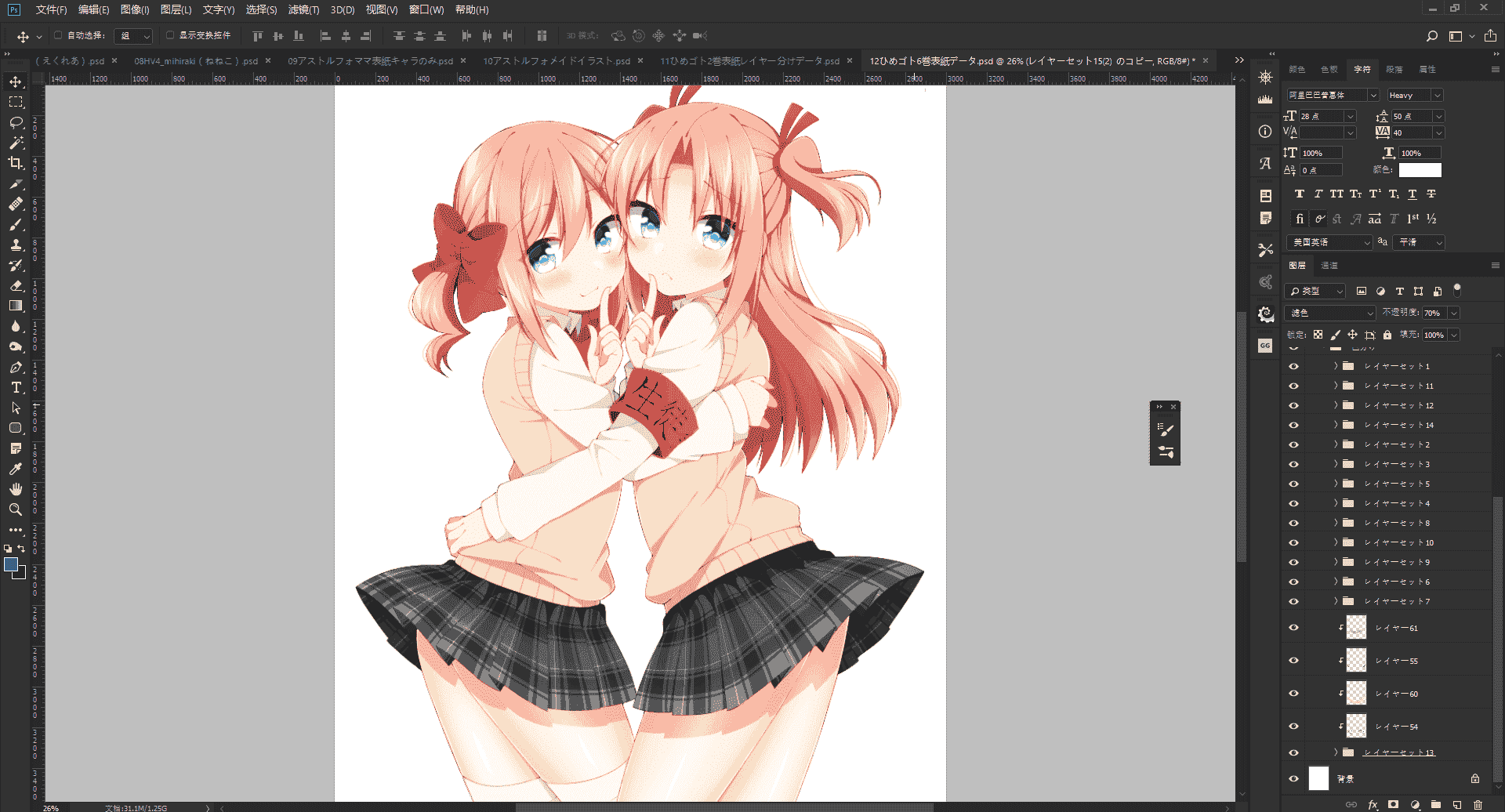Enable the 自动选择 checkbox

[58, 35]
